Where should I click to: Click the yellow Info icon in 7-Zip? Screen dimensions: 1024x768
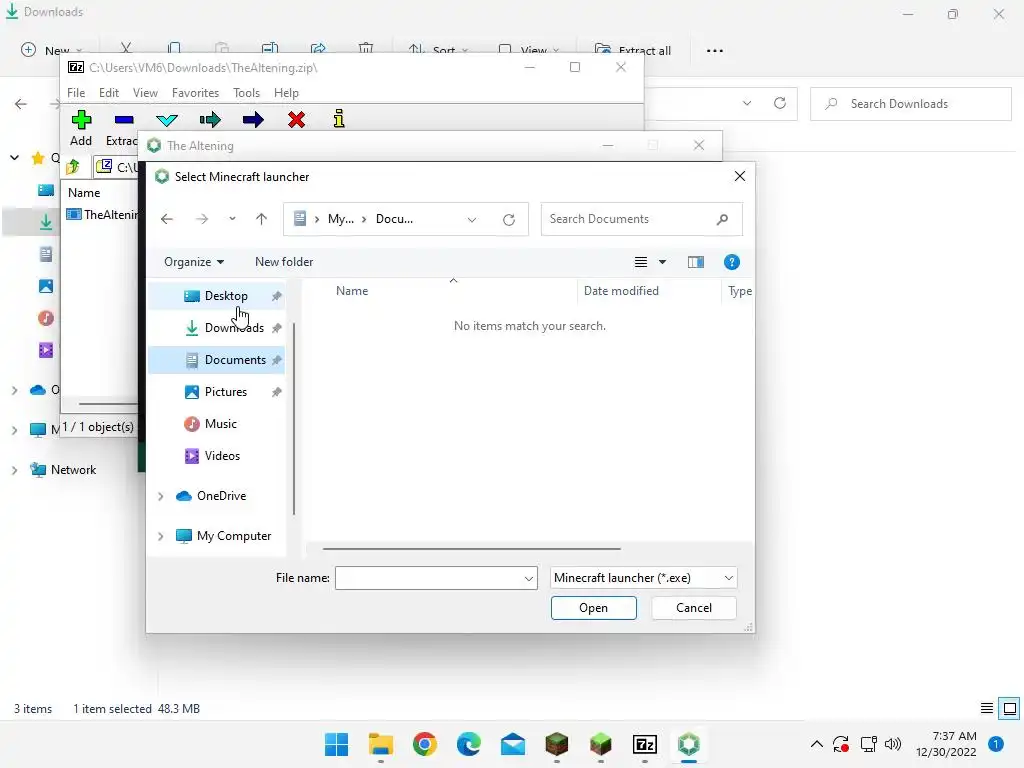tap(338, 118)
